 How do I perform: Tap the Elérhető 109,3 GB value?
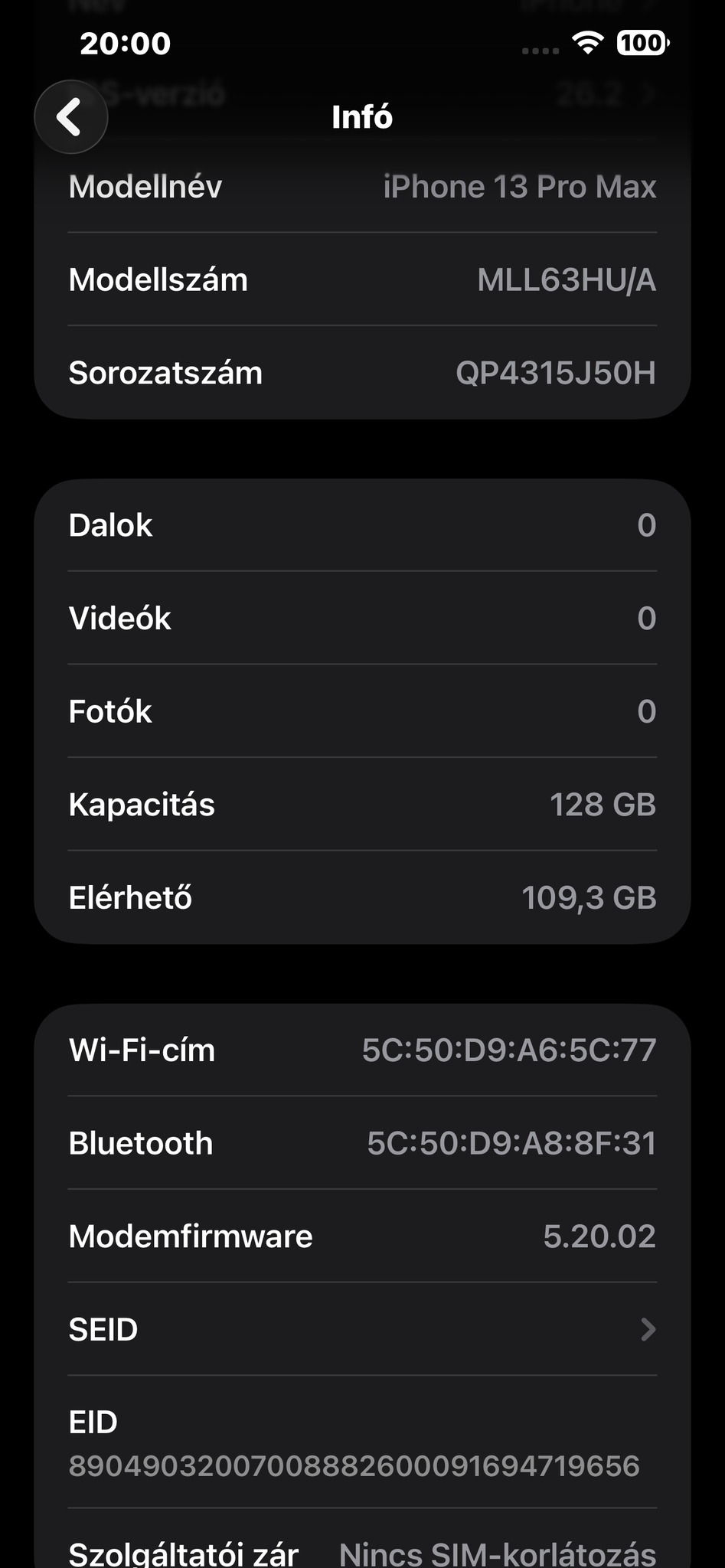click(x=589, y=897)
